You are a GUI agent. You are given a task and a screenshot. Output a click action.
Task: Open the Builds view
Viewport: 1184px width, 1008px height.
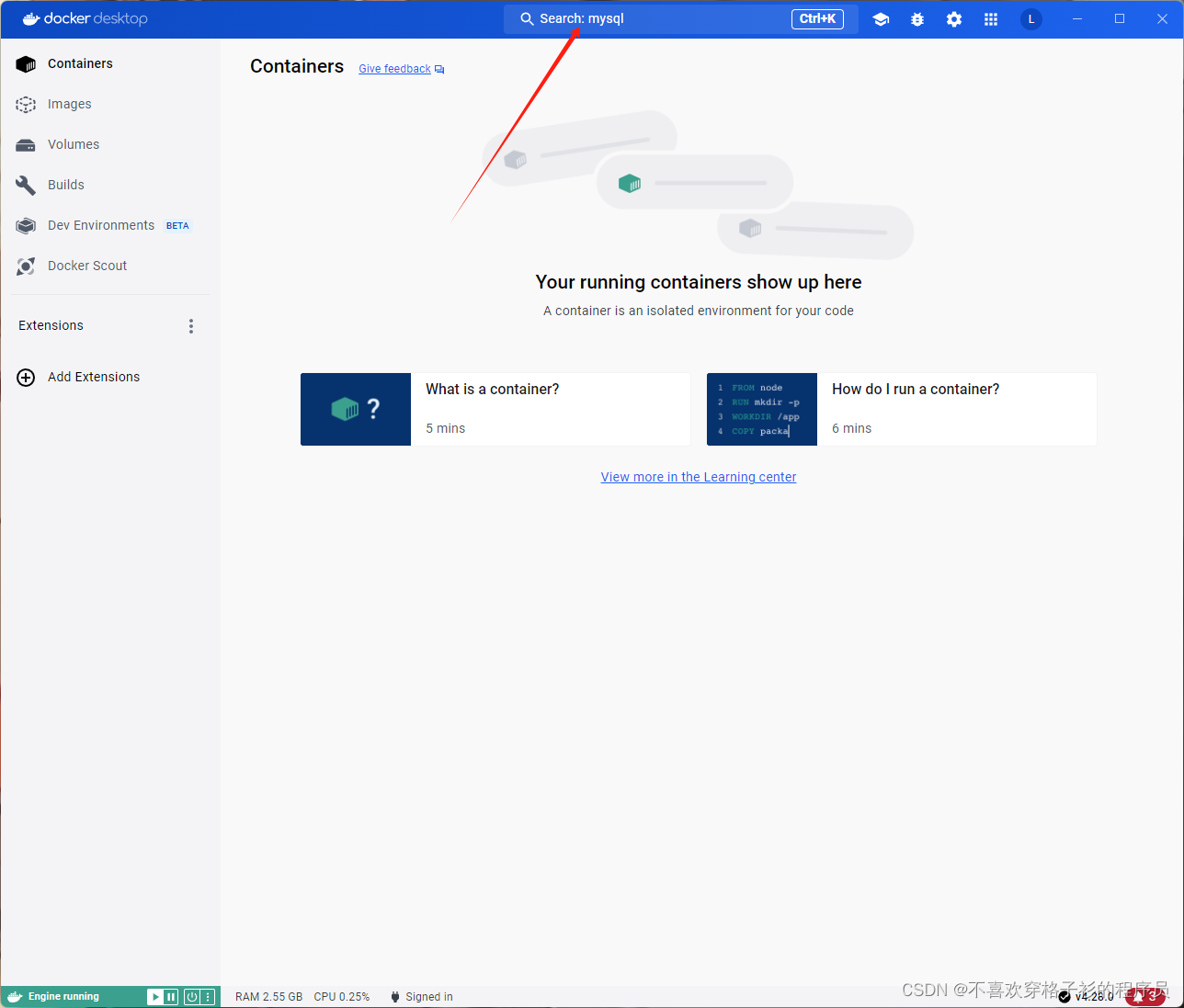tap(110, 185)
